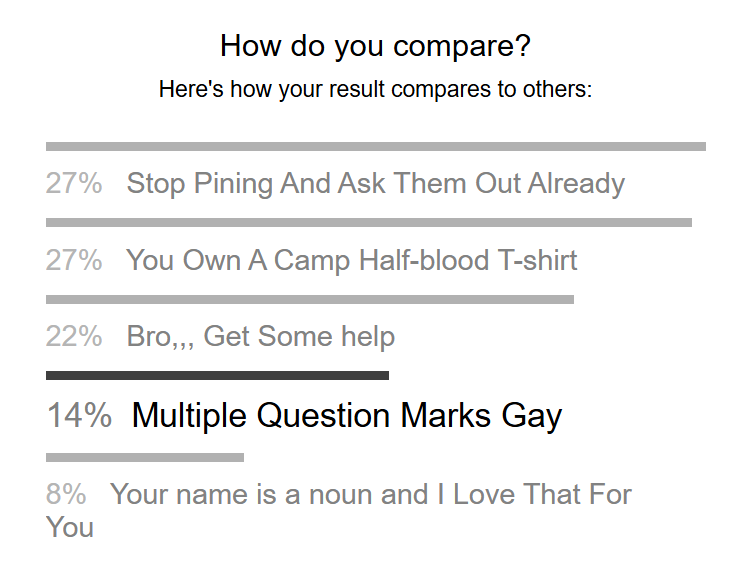747x585 pixels.
Task: Select the "Bro,,, Get Some help" result
Action: pos(260,337)
